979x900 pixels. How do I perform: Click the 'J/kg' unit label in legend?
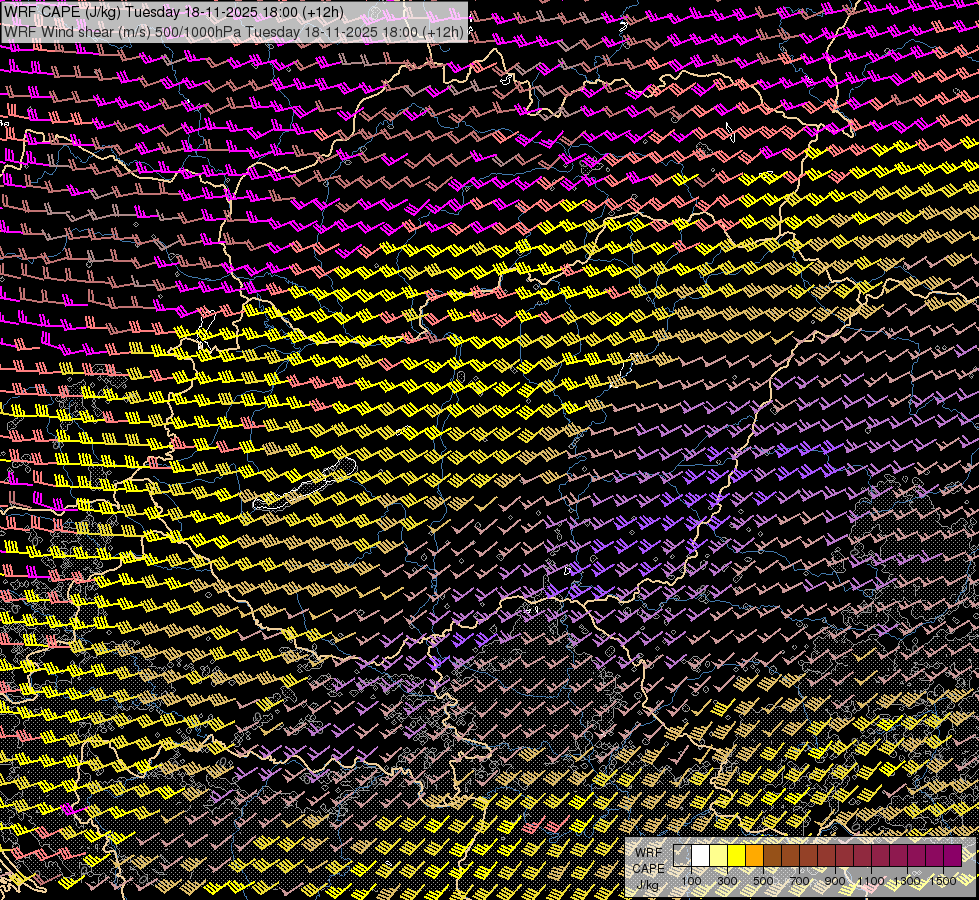(648, 884)
